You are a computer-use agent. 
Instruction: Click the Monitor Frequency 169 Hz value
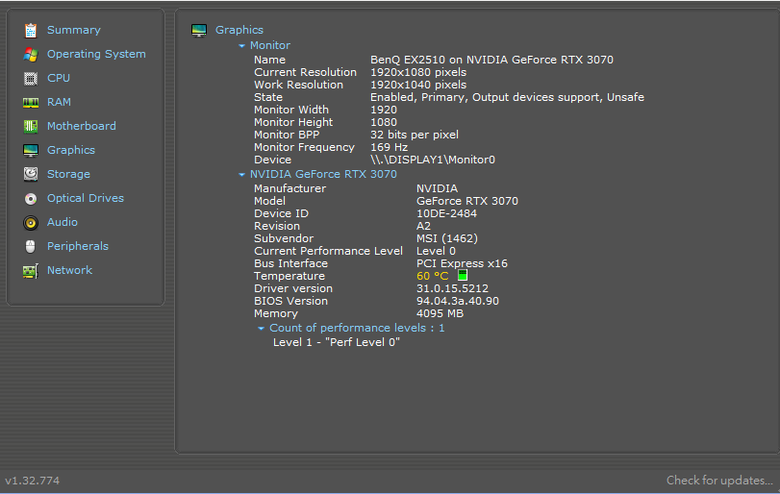389,147
